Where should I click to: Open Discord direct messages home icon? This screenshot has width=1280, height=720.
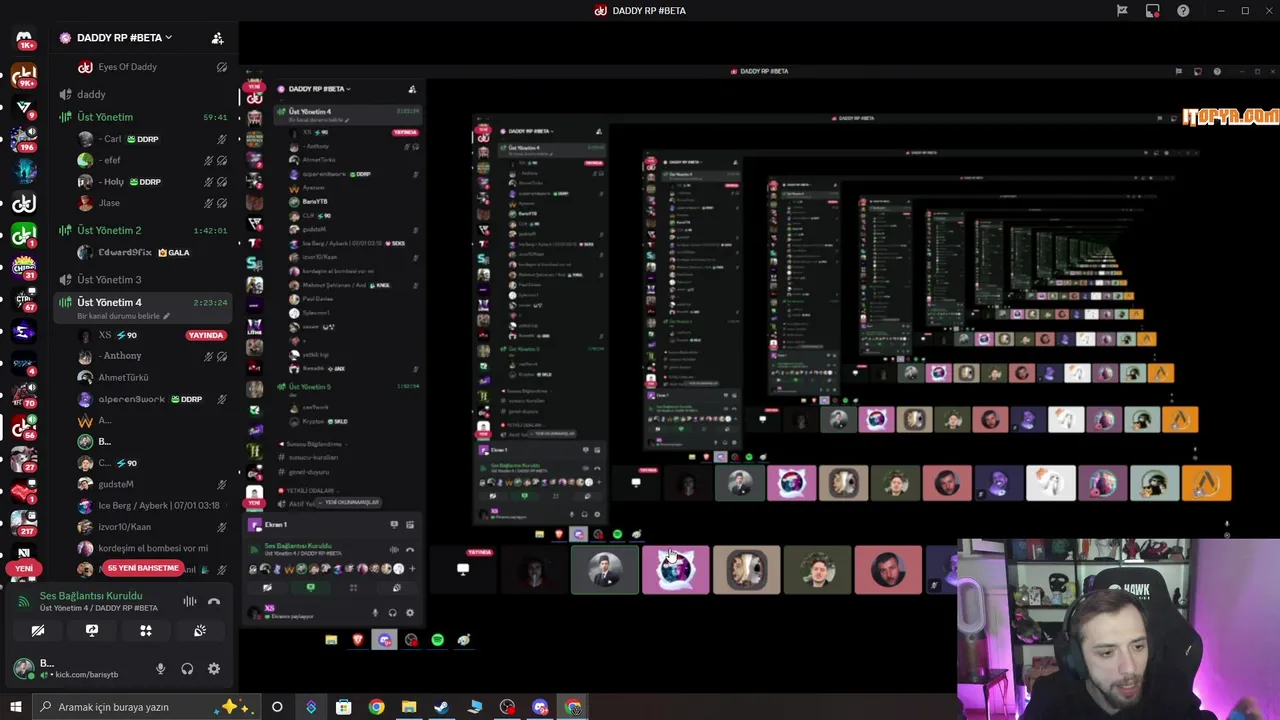pyautogui.click(x=24, y=39)
